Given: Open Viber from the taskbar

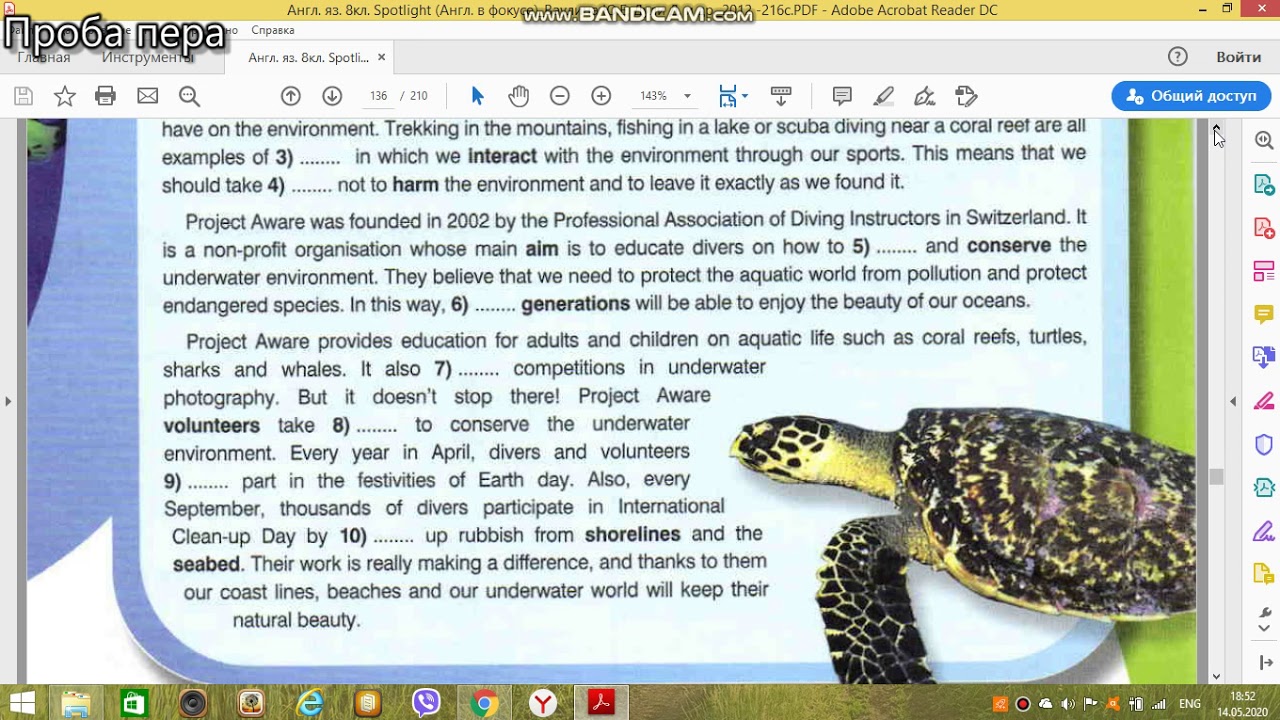Looking at the screenshot, I should click(426, 704).
